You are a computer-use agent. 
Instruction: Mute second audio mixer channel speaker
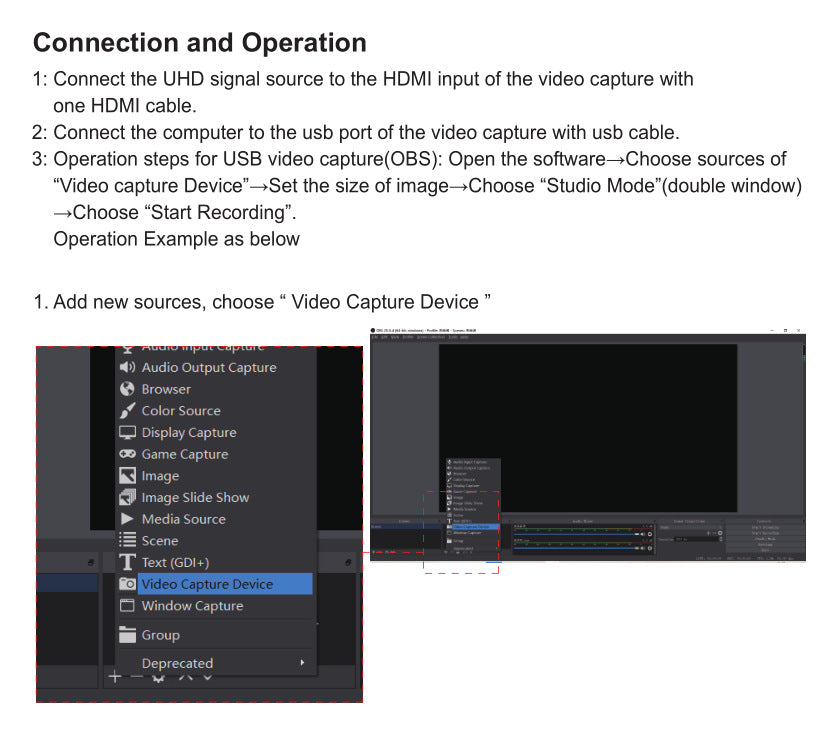pos(643,548)
